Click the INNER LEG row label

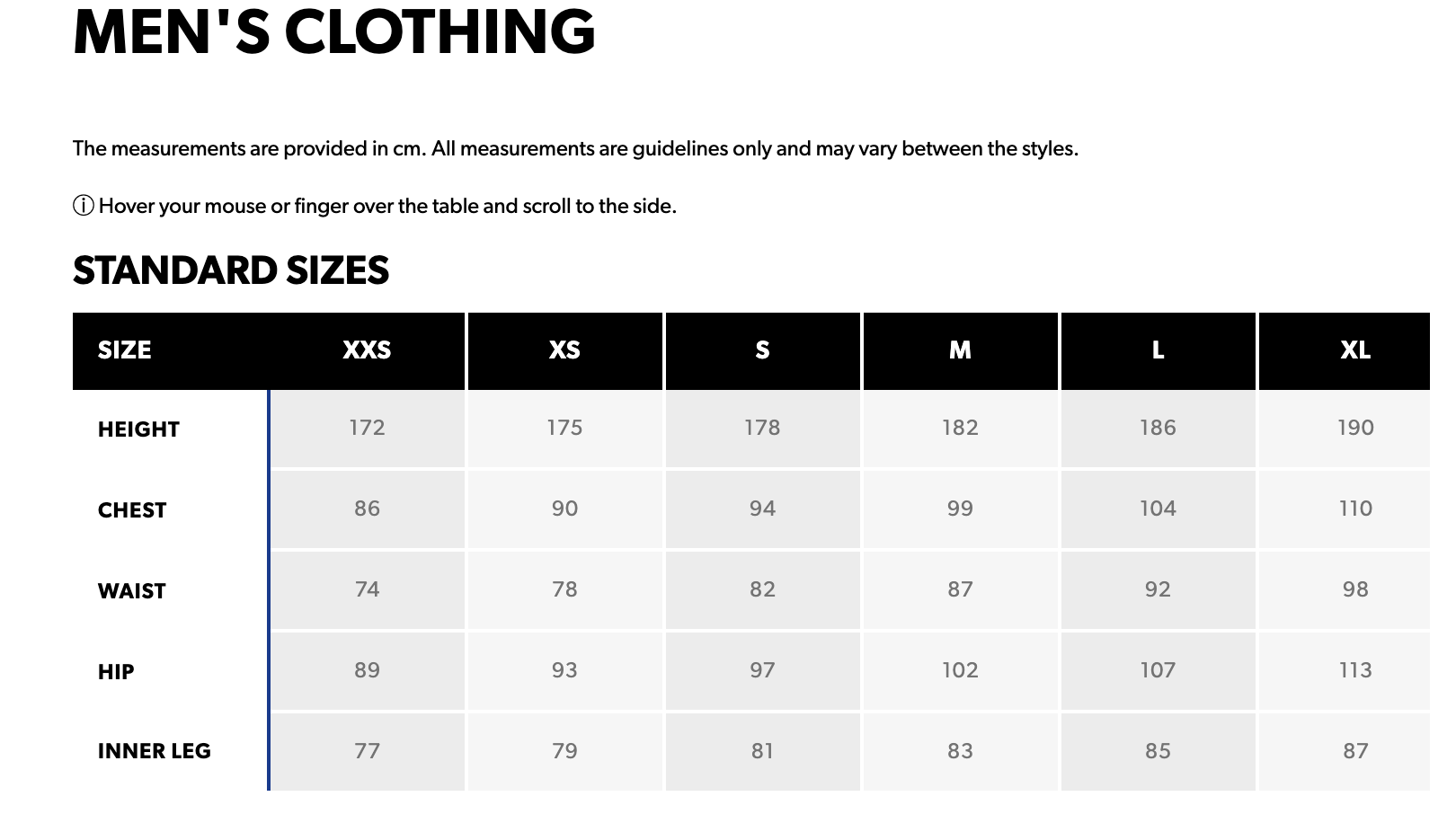point(155,751)
